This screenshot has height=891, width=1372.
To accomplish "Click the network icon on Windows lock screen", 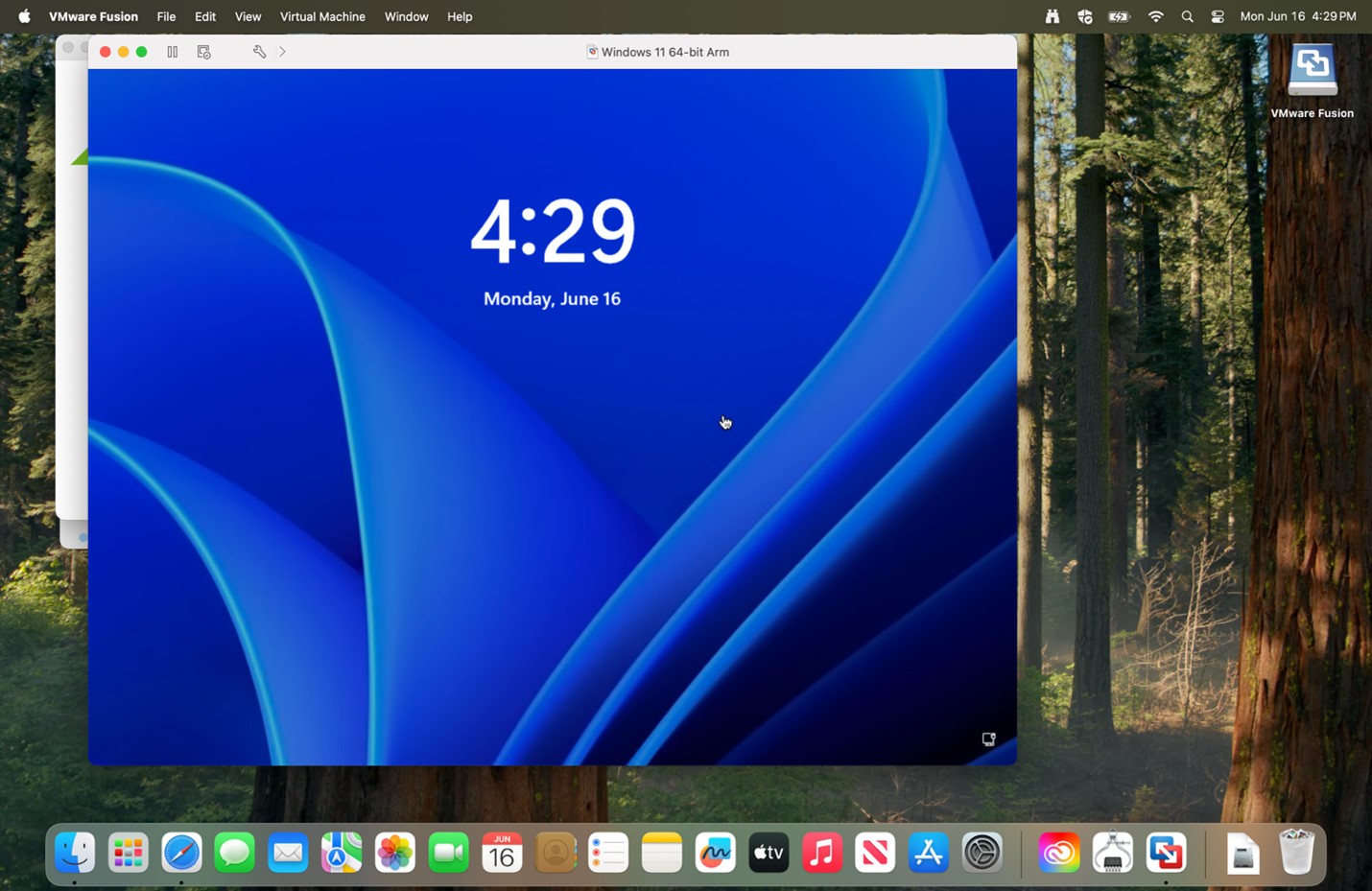I will pyautogui.click(x=988, y=739).
